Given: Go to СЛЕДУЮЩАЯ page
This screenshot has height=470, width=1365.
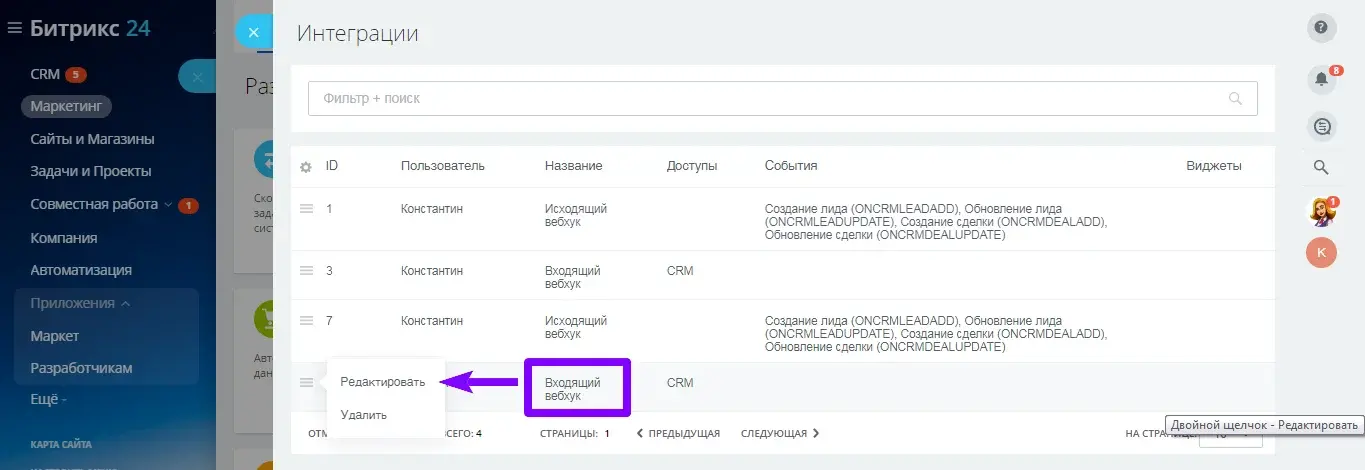Looking at the screenshot, I should [780, 433].
